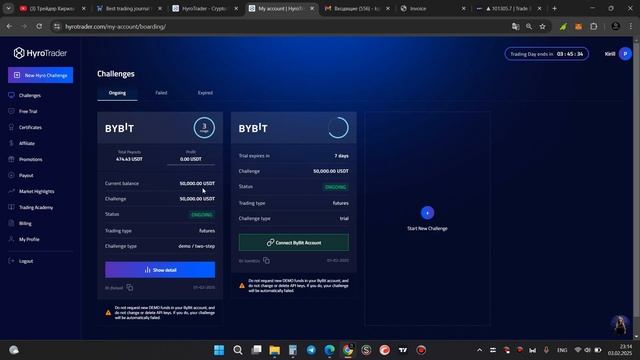Open Affiliate in the sidebar
640x360 pixels.
coord(27,143)
